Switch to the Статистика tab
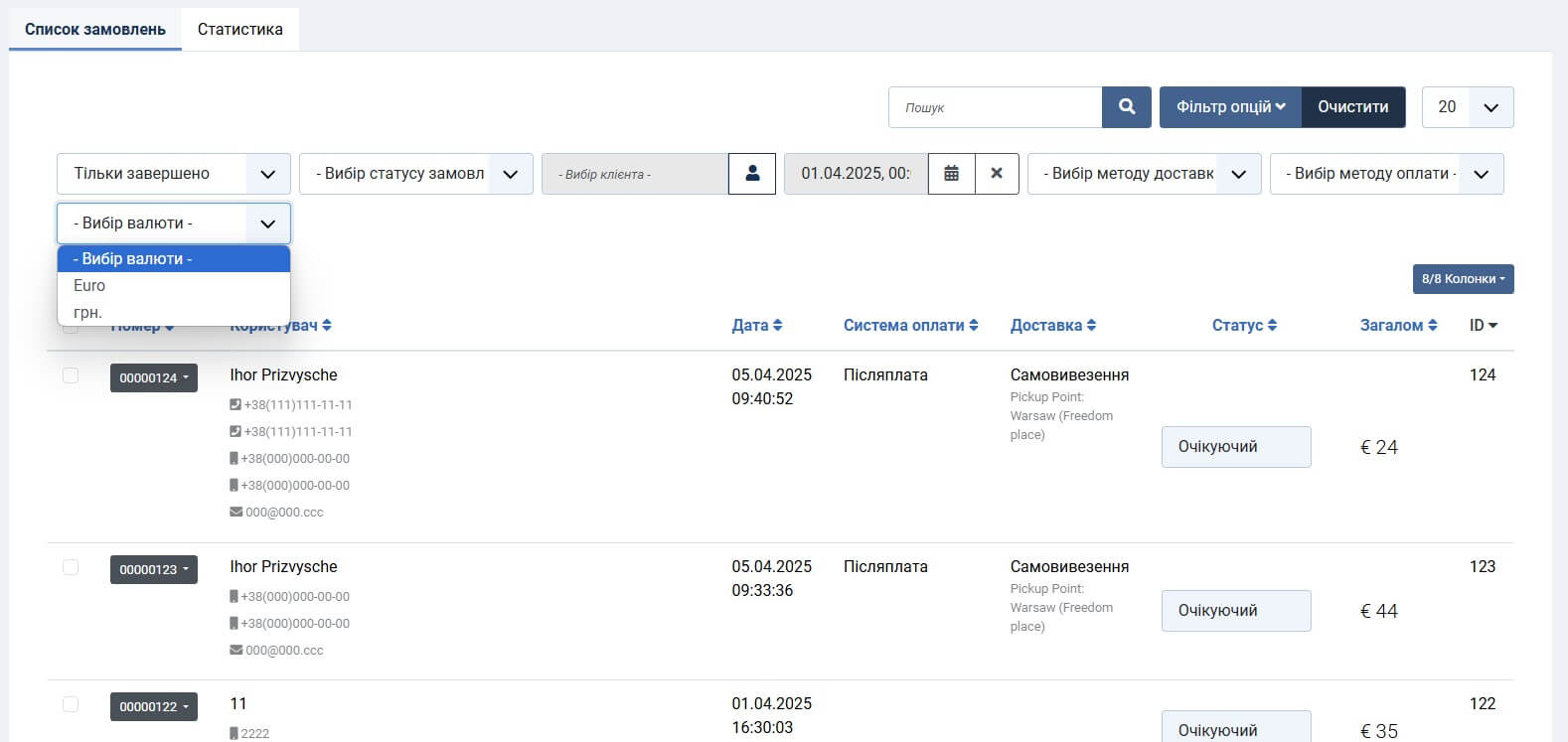The image size is (1568, 742). coord(239,29)
